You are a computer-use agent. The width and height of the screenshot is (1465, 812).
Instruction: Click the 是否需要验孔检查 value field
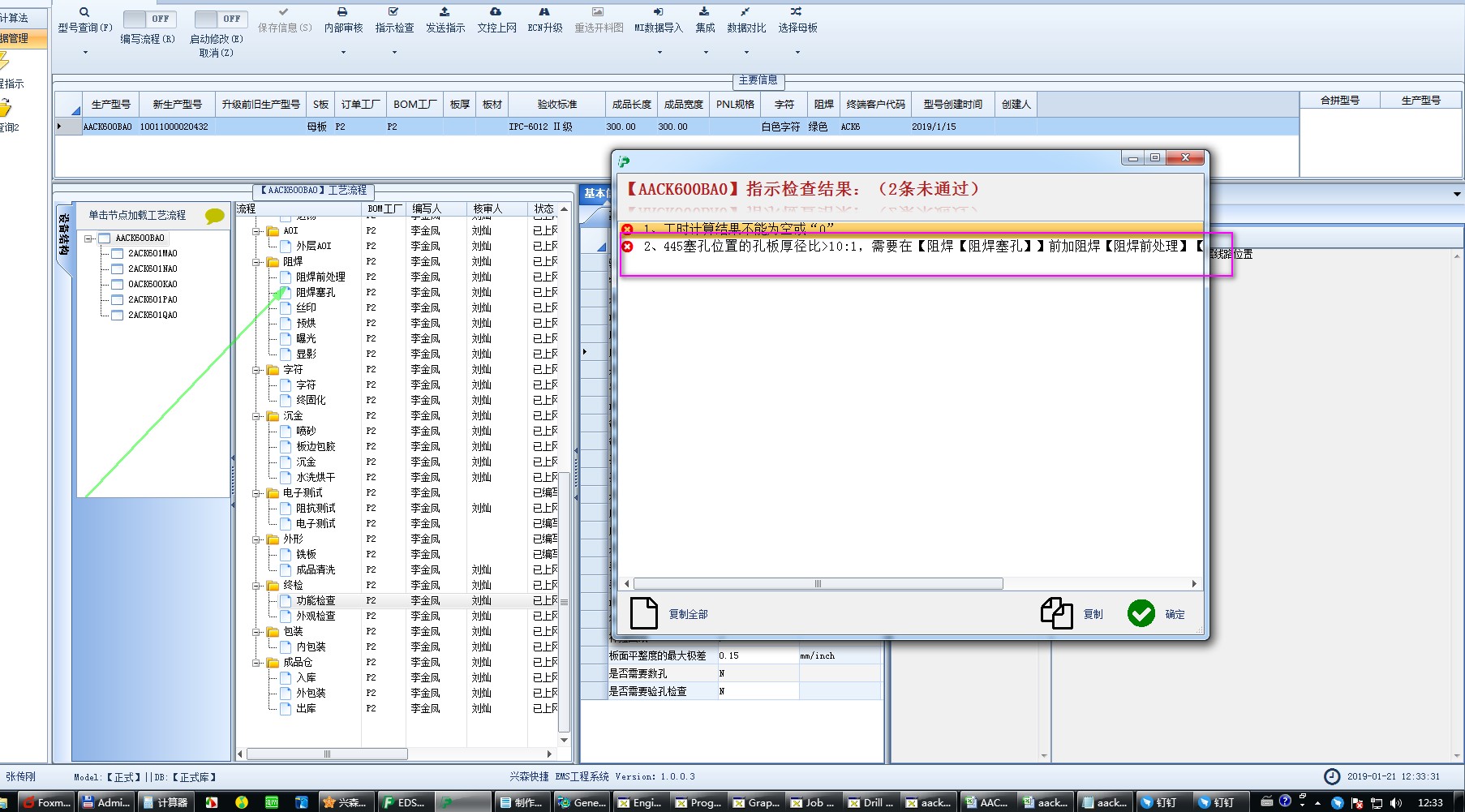tap(758, 691)
